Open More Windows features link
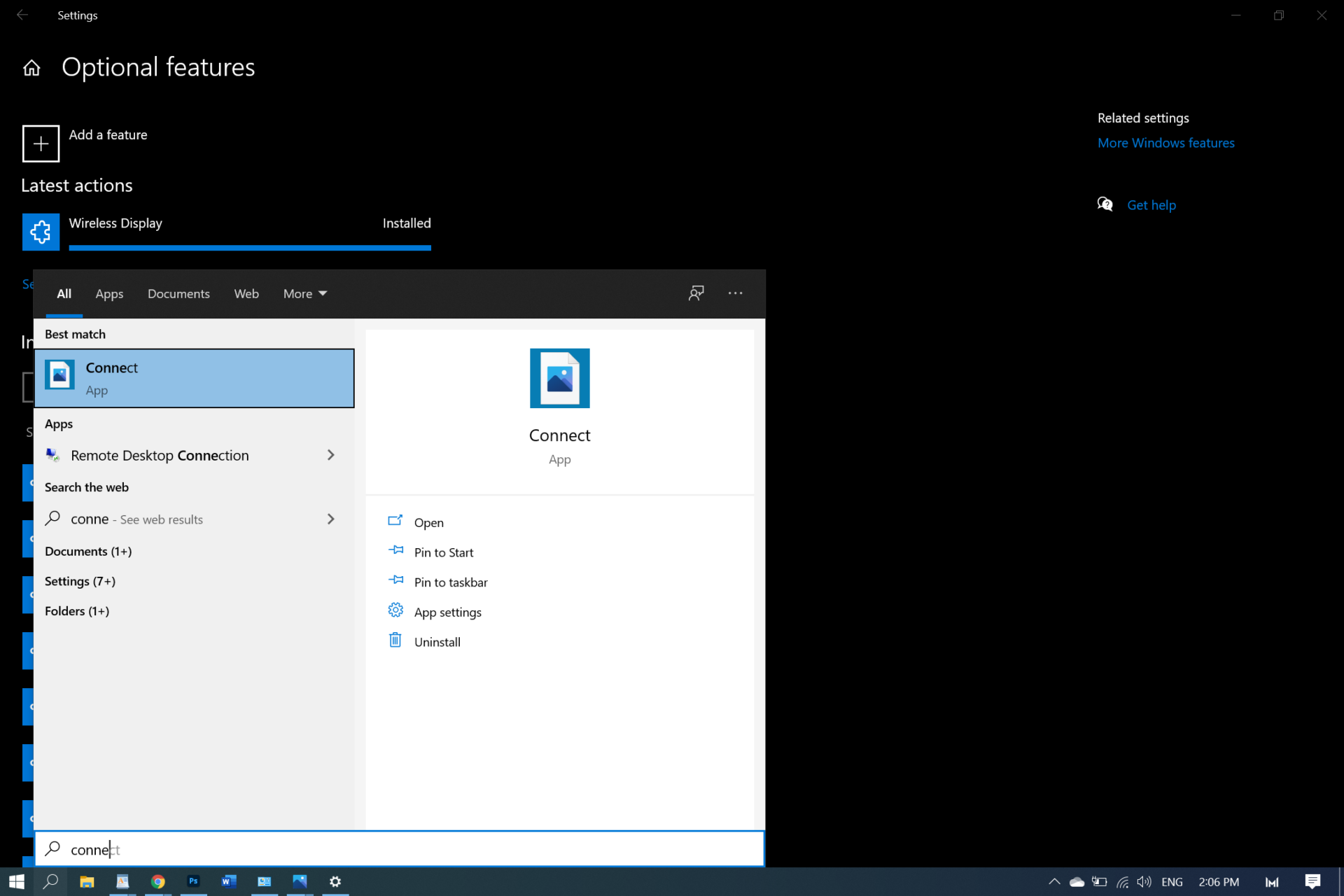1344x896 pixels. click(1166, 142)
